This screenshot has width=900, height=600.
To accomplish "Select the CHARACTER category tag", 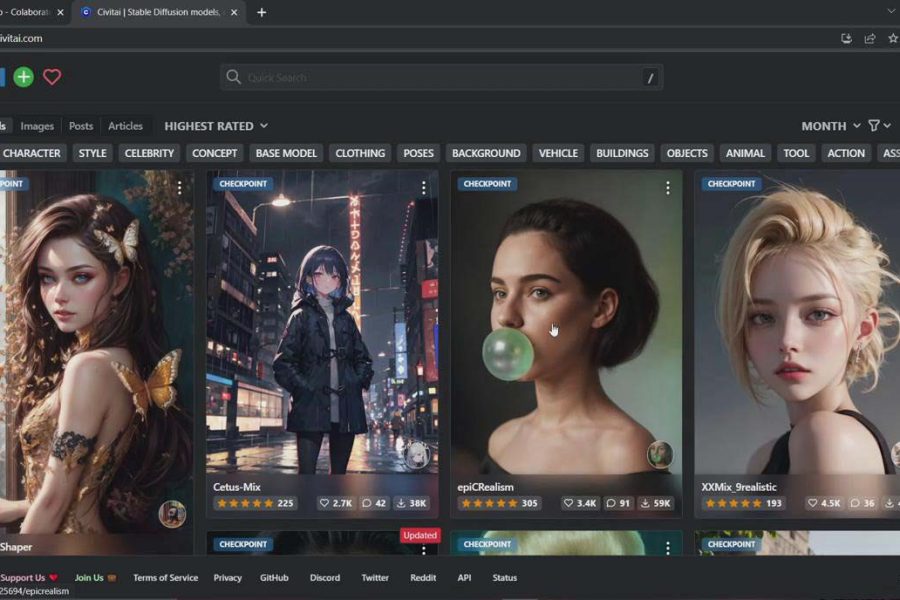I will (32, 153).
